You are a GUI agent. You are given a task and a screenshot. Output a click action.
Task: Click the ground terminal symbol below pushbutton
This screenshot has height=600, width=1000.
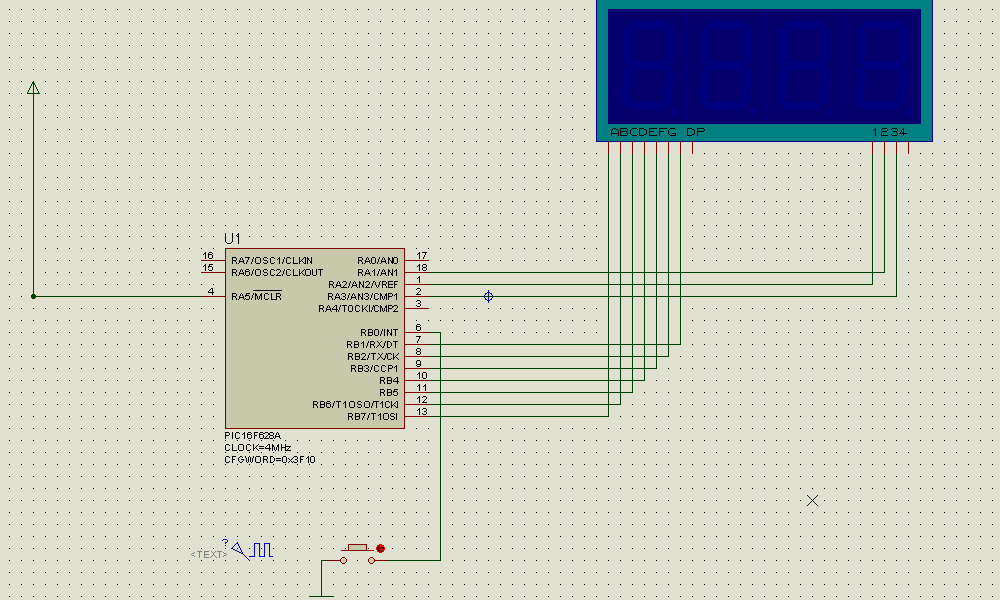(321, 596)
